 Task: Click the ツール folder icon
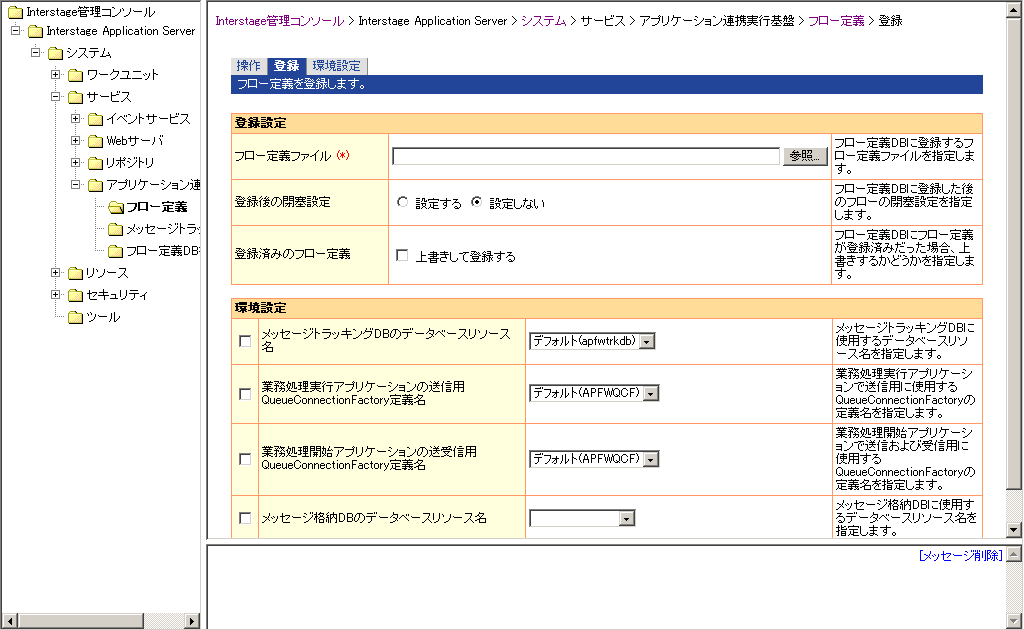76,317
